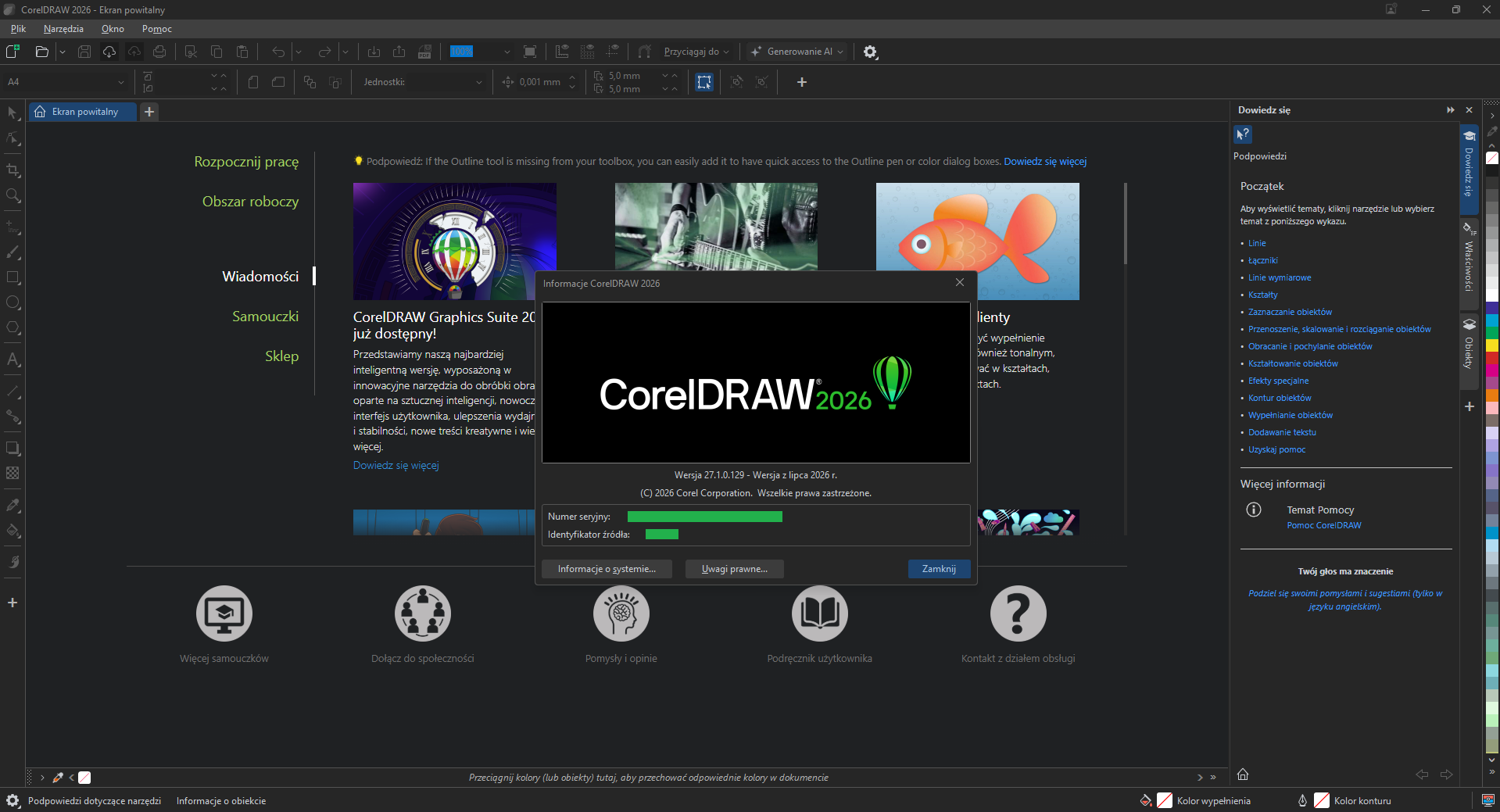Select the Zoom magnifier tool

13,195
